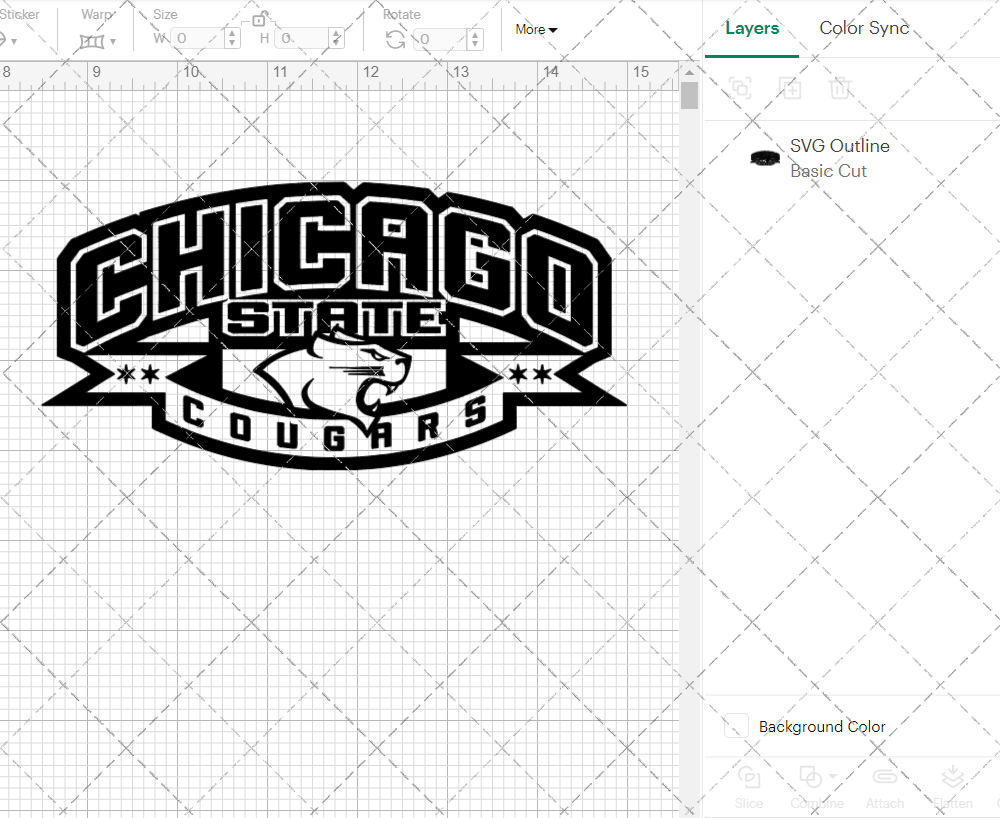Click the Sticker tool toggle arrow

coord(13,40)
